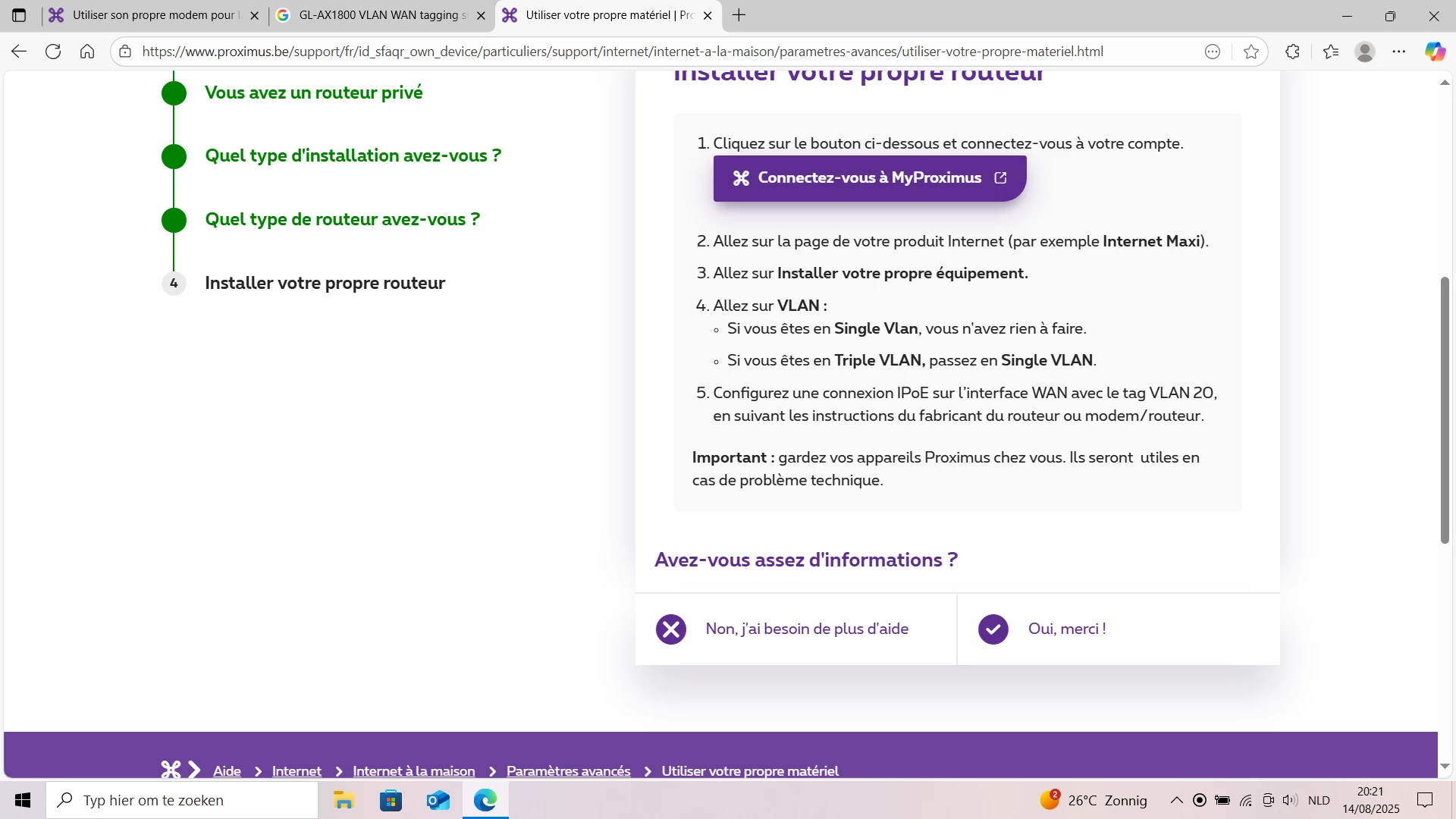Open Edge settings and more menu

click(1399, 52)
